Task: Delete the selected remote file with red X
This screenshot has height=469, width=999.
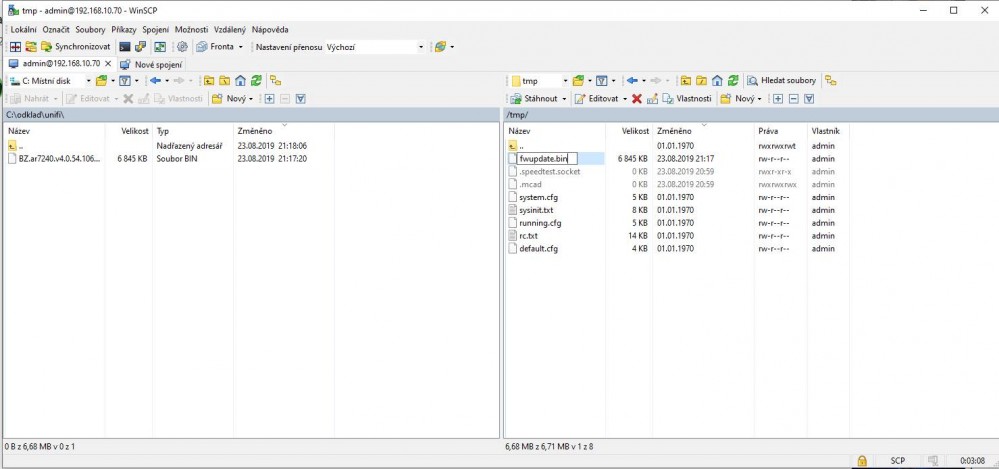Action: tap(636, 99)
